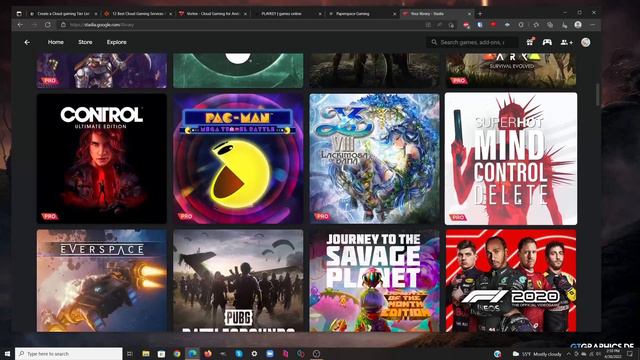The height and width of the screenshot is (360, 640).
Task: Open the browser tab actions menu icon
Action: pyautogui.click(x=19, y=13)
